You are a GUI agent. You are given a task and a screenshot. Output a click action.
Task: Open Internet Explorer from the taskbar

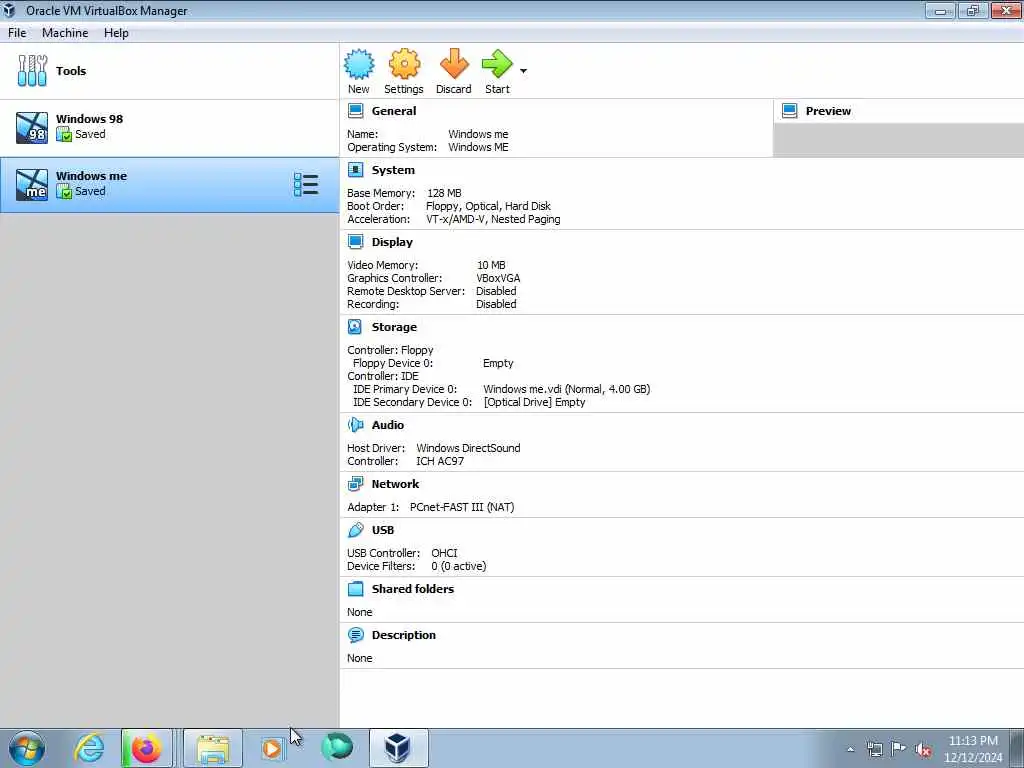click(89, 748)
